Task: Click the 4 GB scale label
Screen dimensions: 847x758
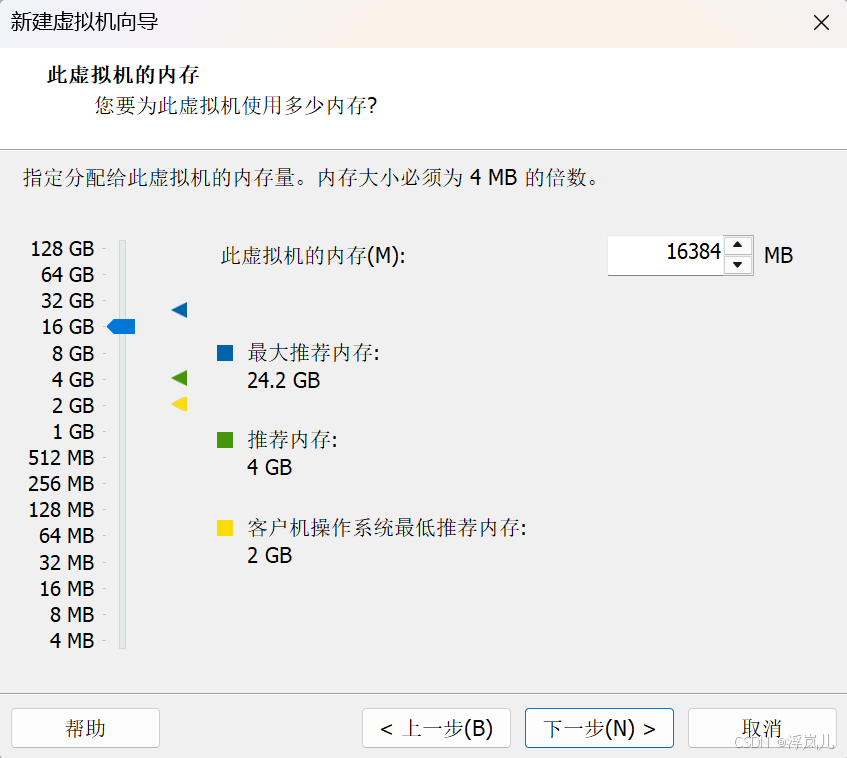Action: 73,380
